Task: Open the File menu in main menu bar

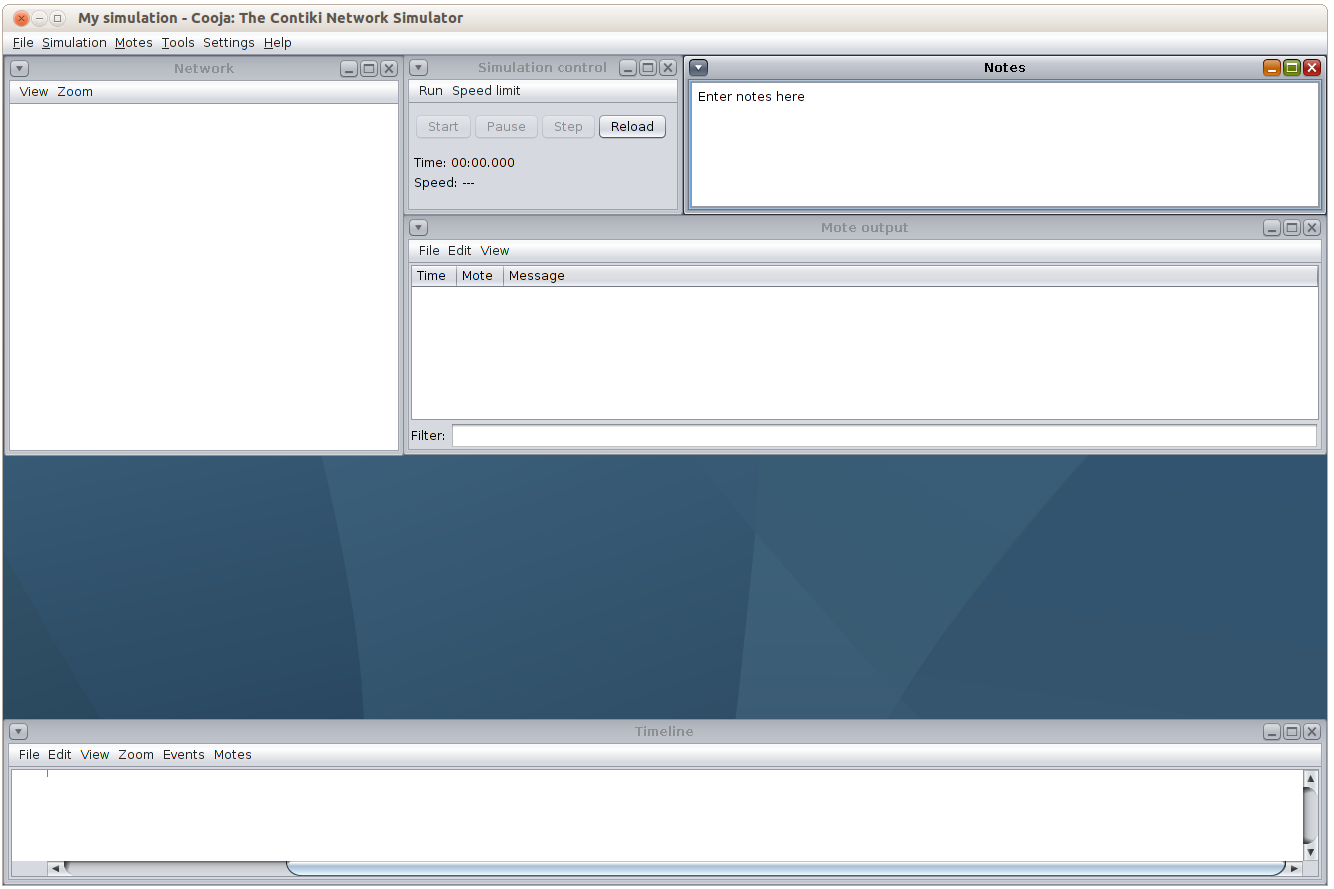Action: pyautogui.click(x=23, y=43)
